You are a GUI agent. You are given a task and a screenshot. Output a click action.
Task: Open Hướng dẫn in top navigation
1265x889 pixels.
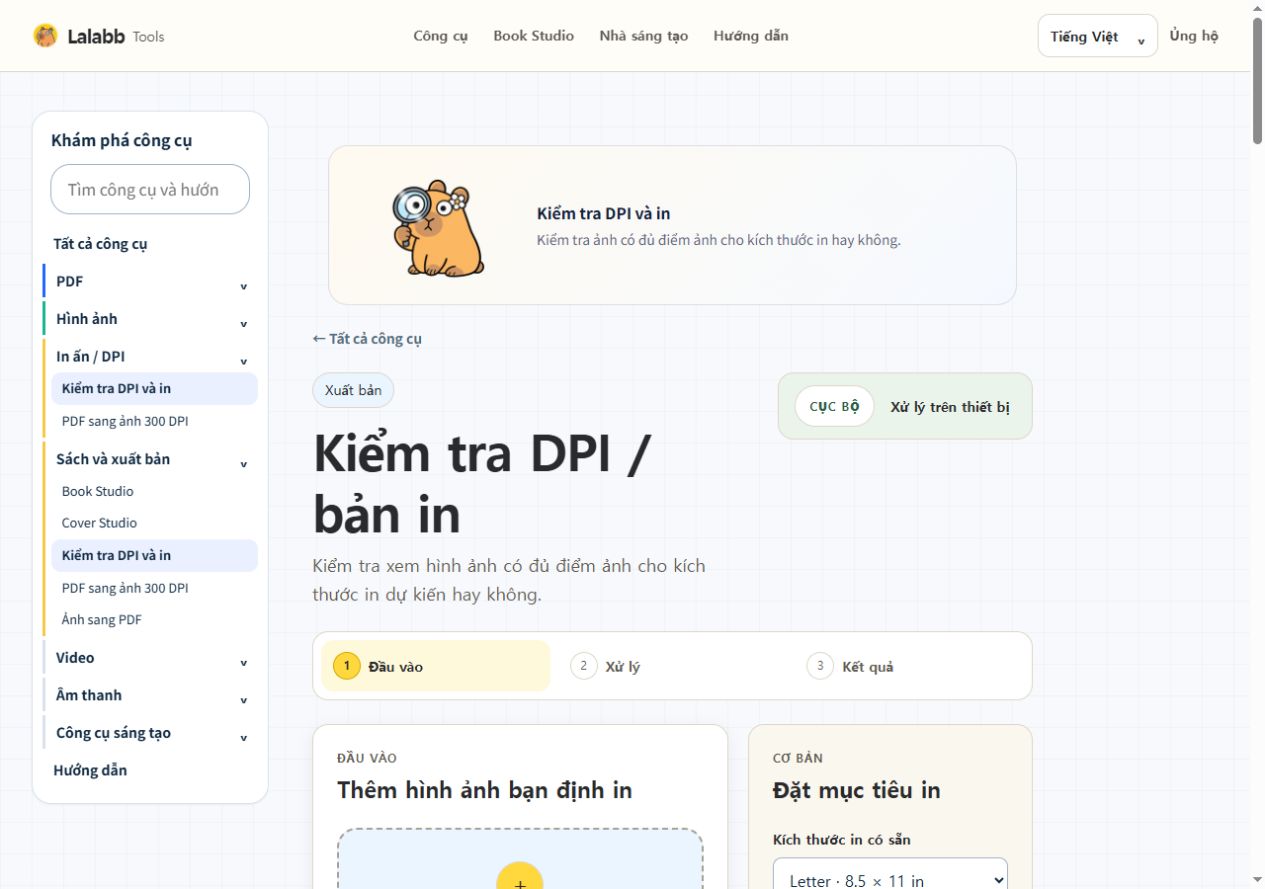tap(751, 36)
